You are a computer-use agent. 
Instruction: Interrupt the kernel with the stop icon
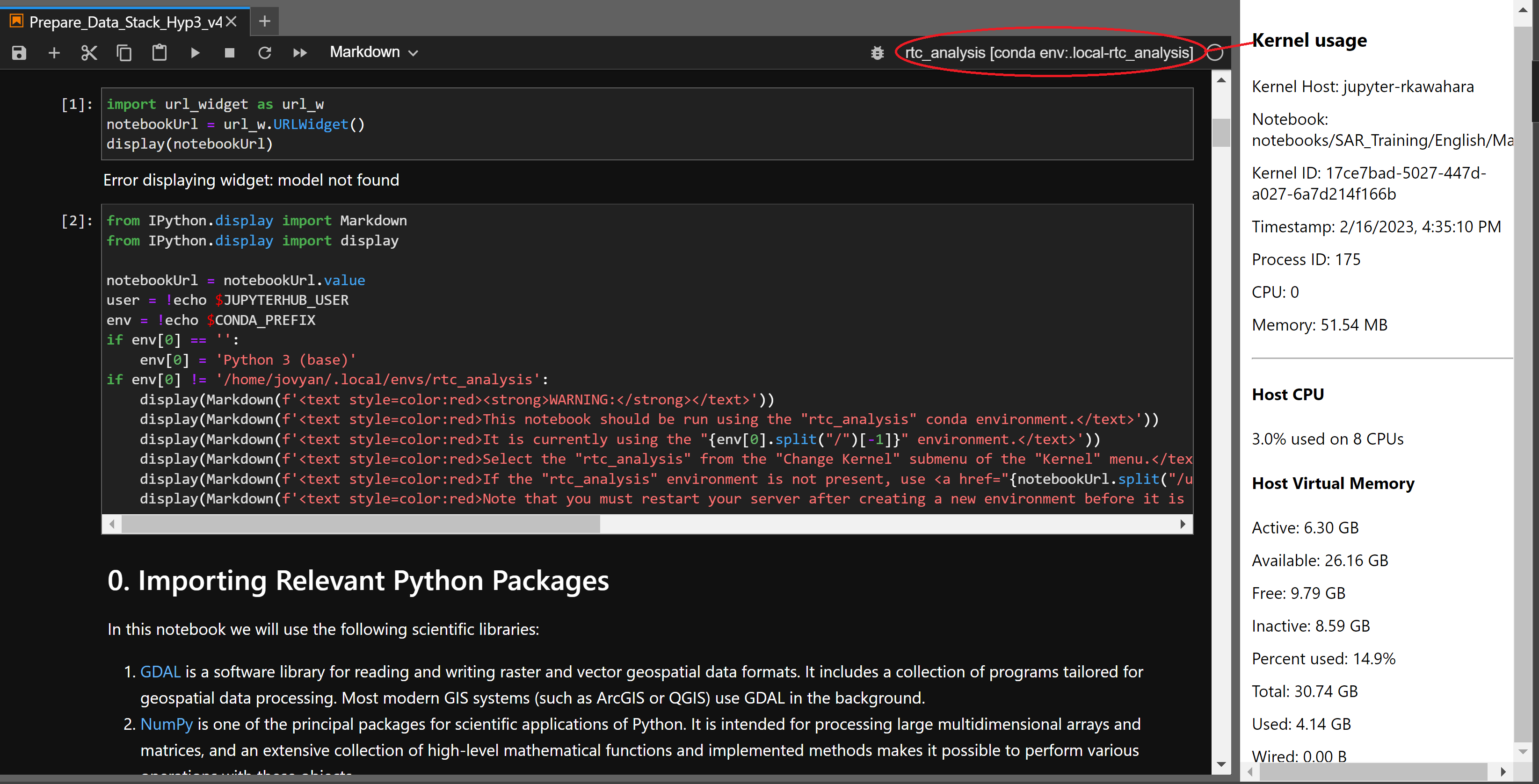coord(229,52)
